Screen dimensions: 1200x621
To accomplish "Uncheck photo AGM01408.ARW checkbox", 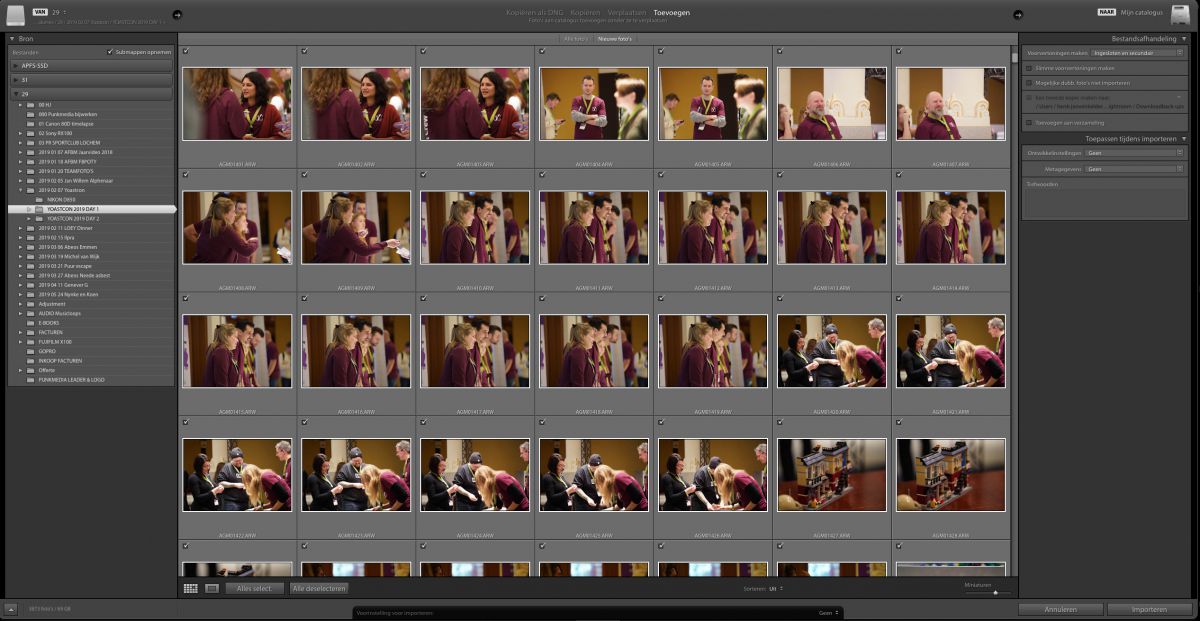I will 186,174.
